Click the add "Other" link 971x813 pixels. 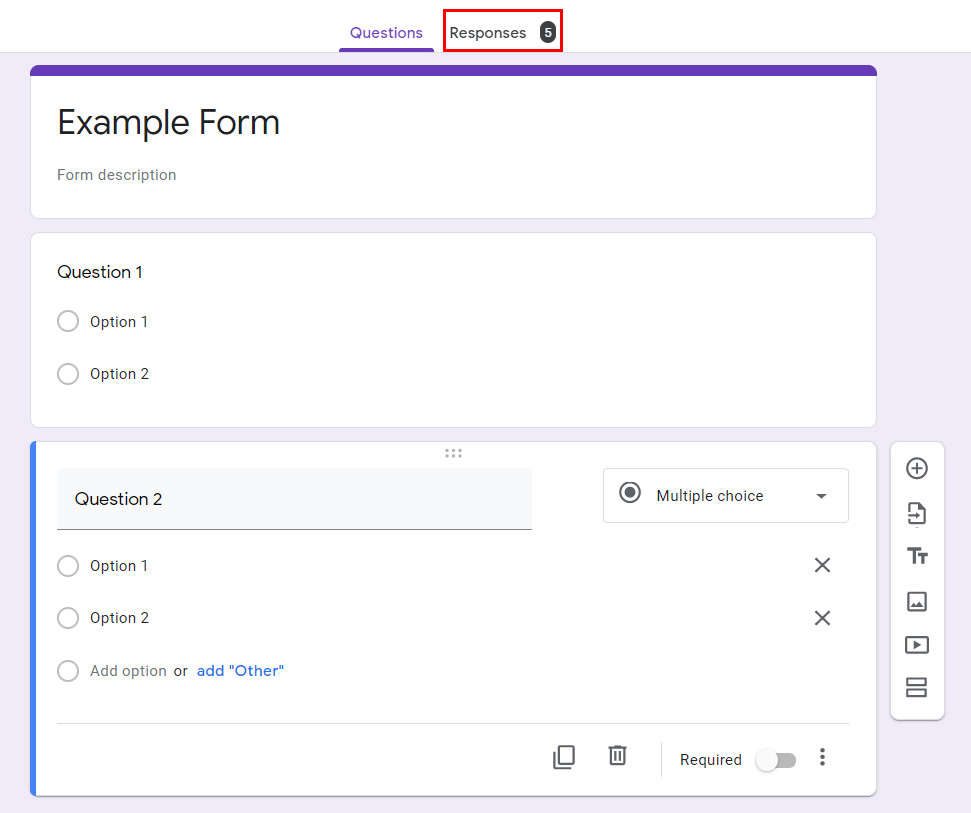click(240, 671)
